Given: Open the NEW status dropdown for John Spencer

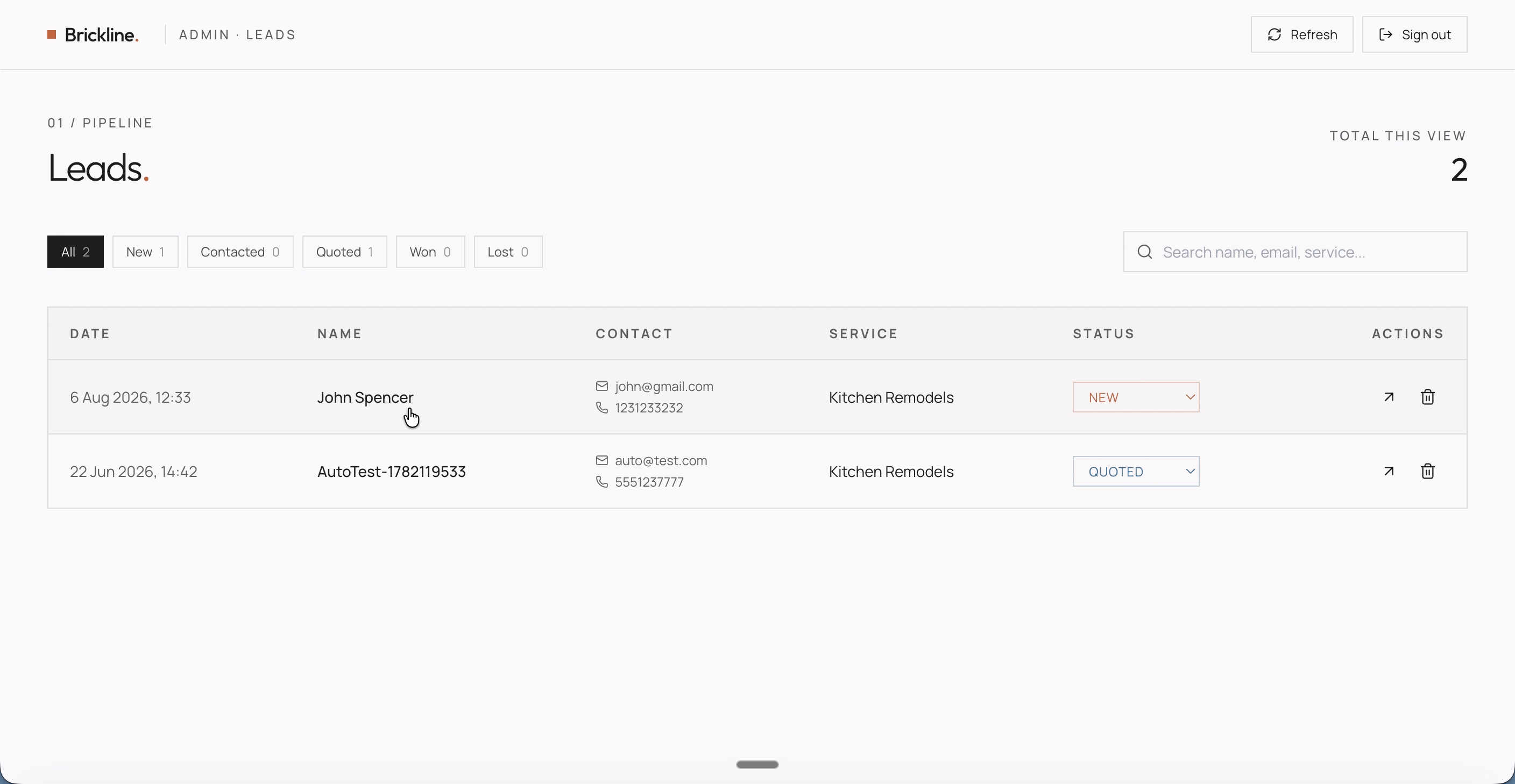Looking at the screenshot, I should click(x=1136, y=397).
